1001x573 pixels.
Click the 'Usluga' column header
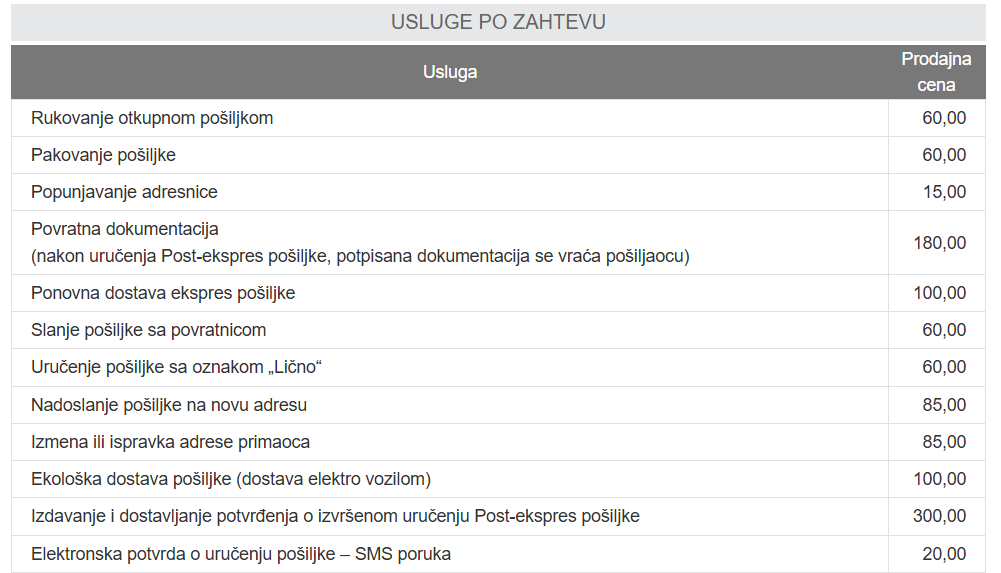[x=450, y=72]
